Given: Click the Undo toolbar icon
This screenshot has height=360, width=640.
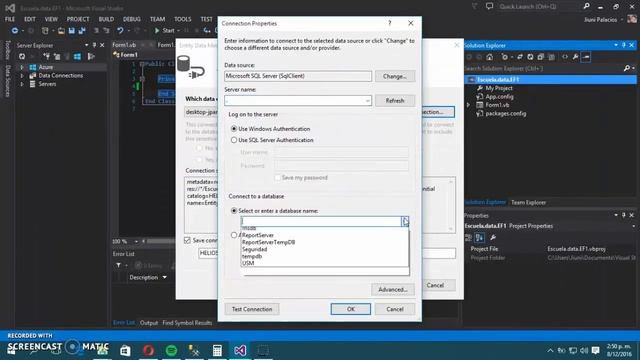Looking at the screenshot, I should click(x=120, y=31).
